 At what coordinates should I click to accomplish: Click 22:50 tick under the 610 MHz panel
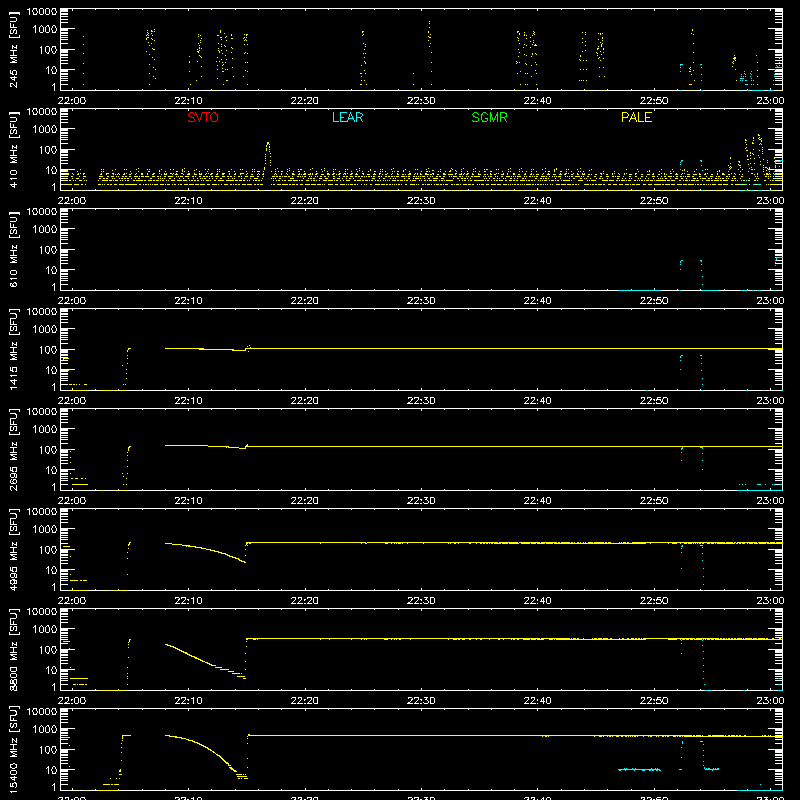(x=654, y=301)
